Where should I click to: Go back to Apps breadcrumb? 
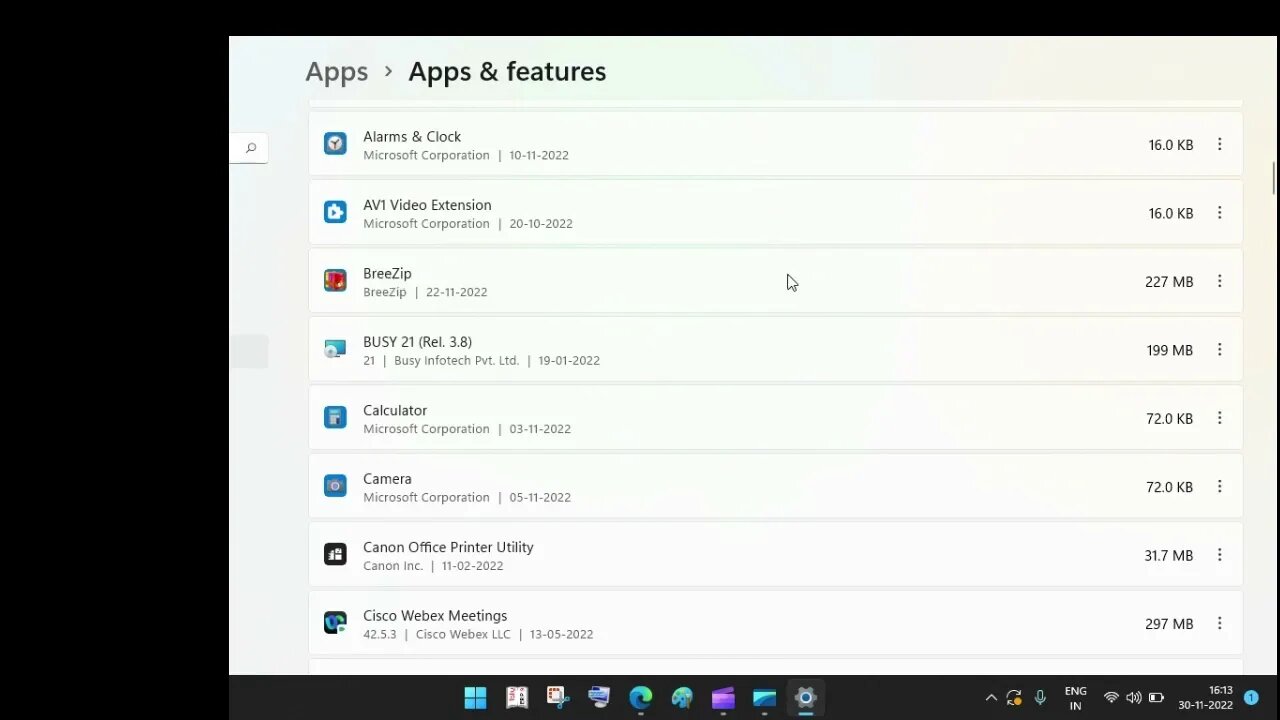tap(336, 72)
